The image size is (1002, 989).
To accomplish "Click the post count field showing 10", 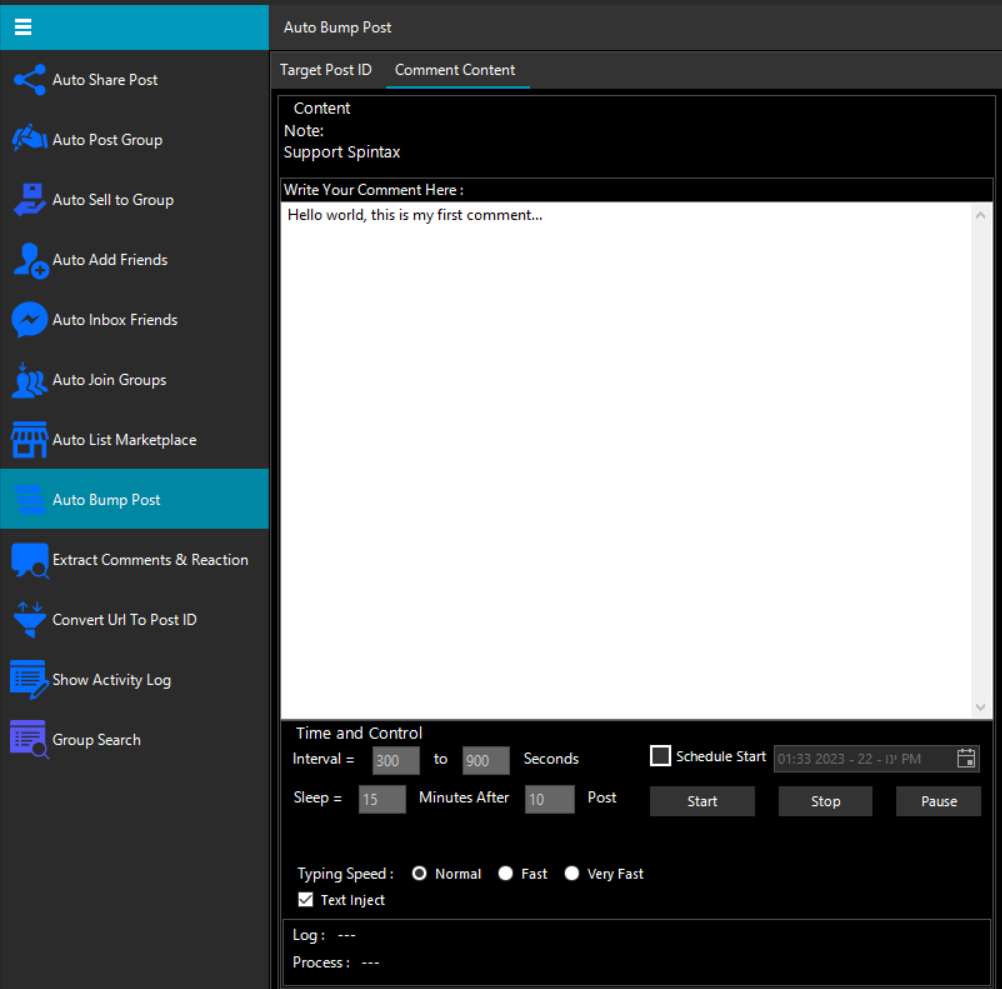I will (550, 799).
